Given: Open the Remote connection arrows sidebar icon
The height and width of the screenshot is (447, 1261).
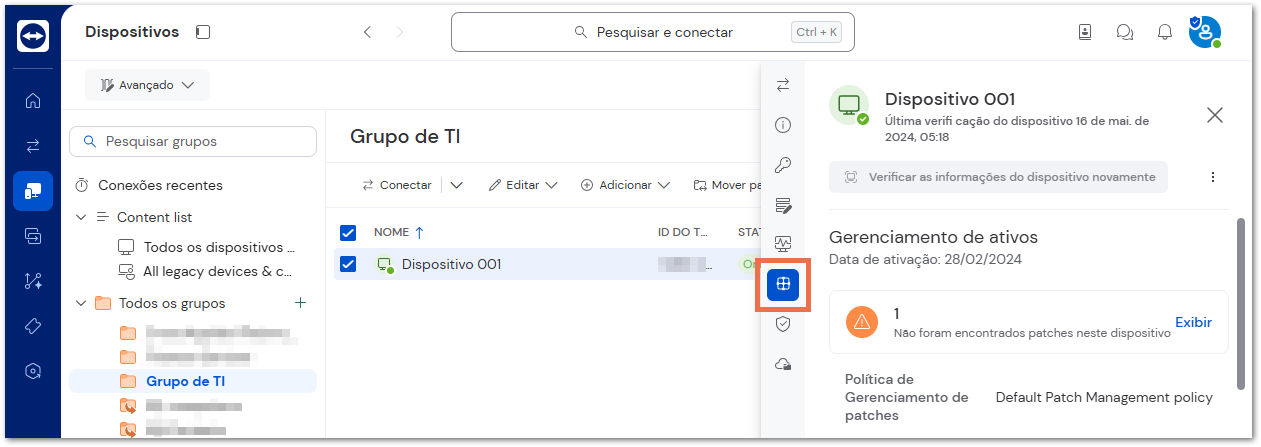Looking at the screenshot, I should click(x=33, y=146).
